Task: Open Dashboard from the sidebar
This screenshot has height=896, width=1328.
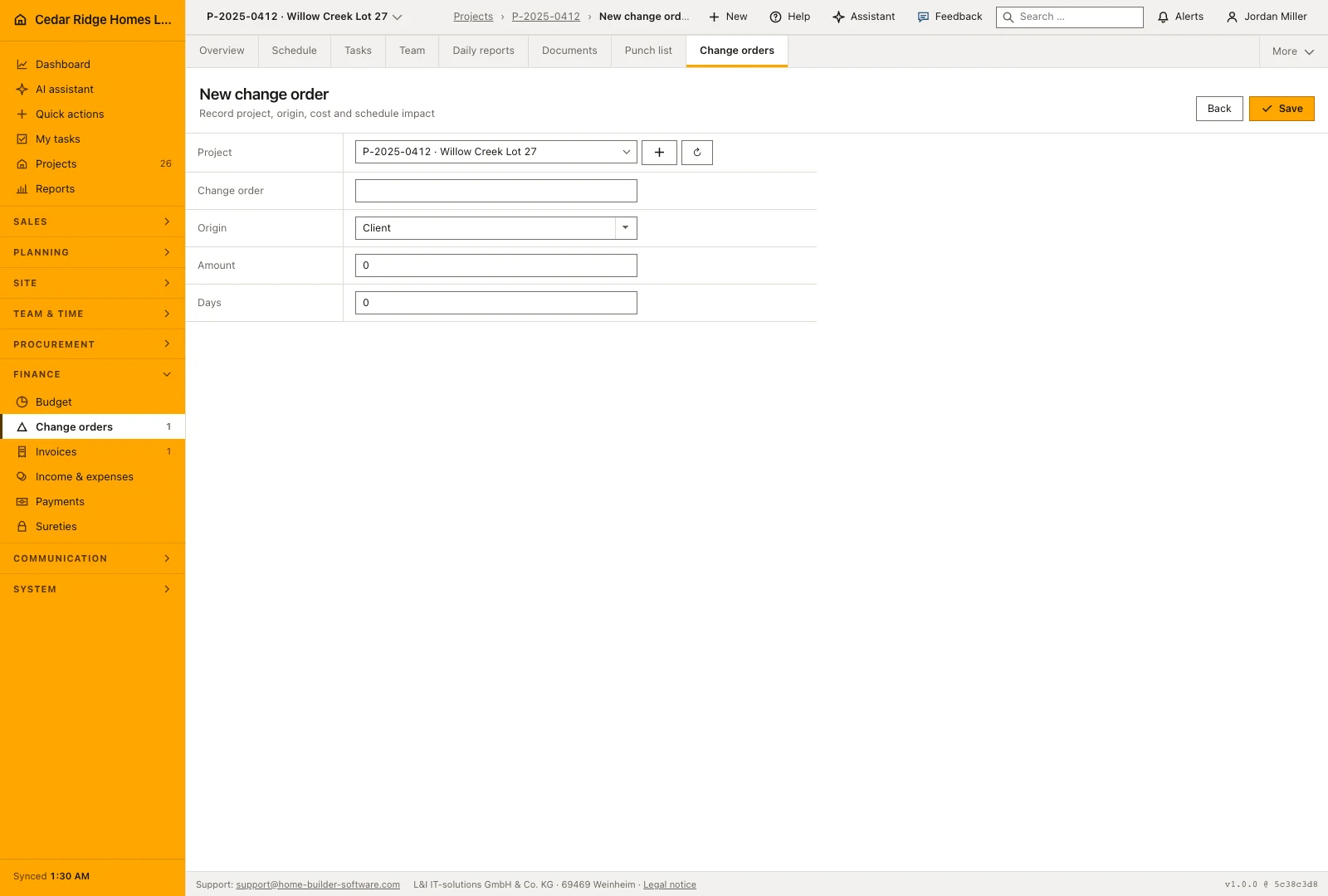Action: 92,64
